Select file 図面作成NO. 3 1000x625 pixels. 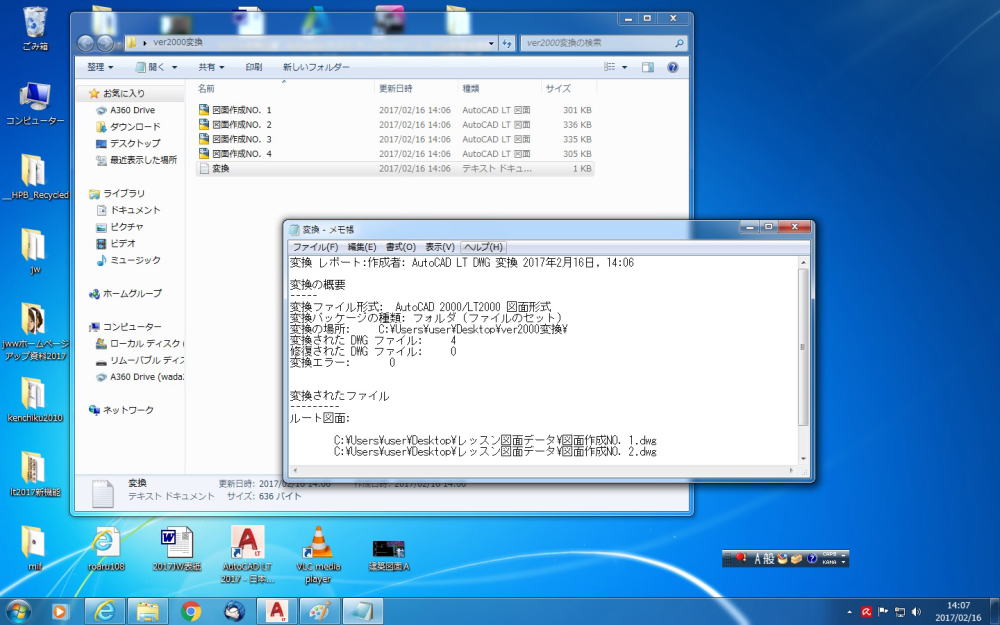pyautogui.click(x=395, y=139)
